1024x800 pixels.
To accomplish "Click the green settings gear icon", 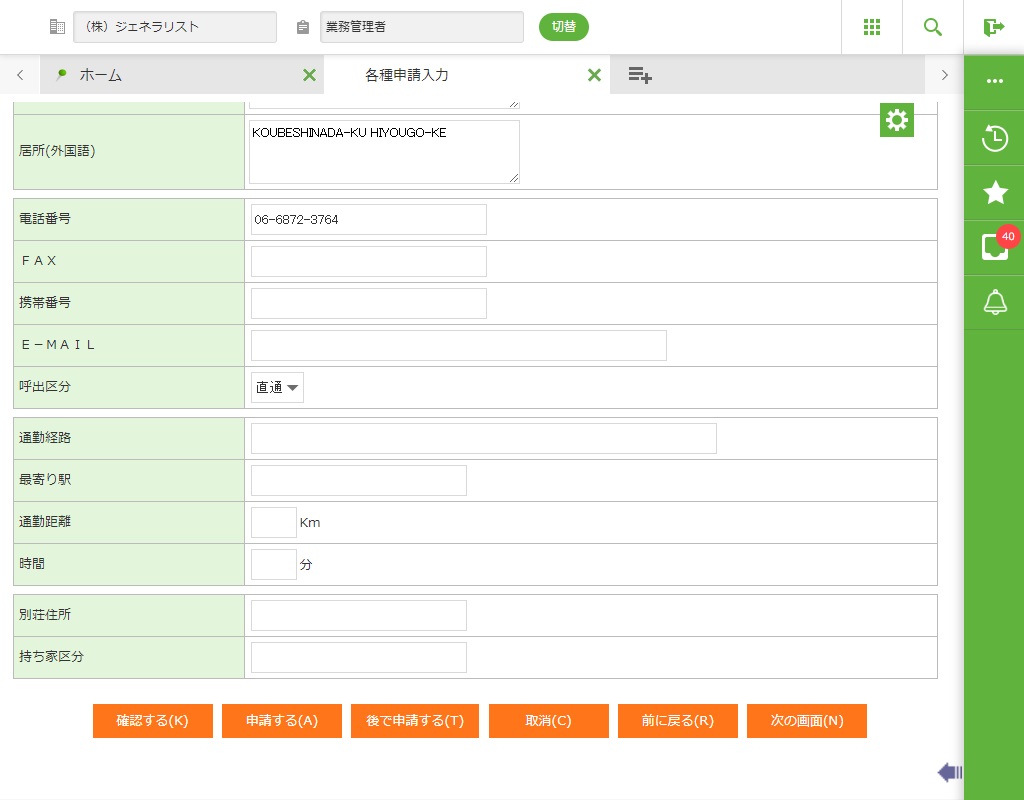I will 897,120.
